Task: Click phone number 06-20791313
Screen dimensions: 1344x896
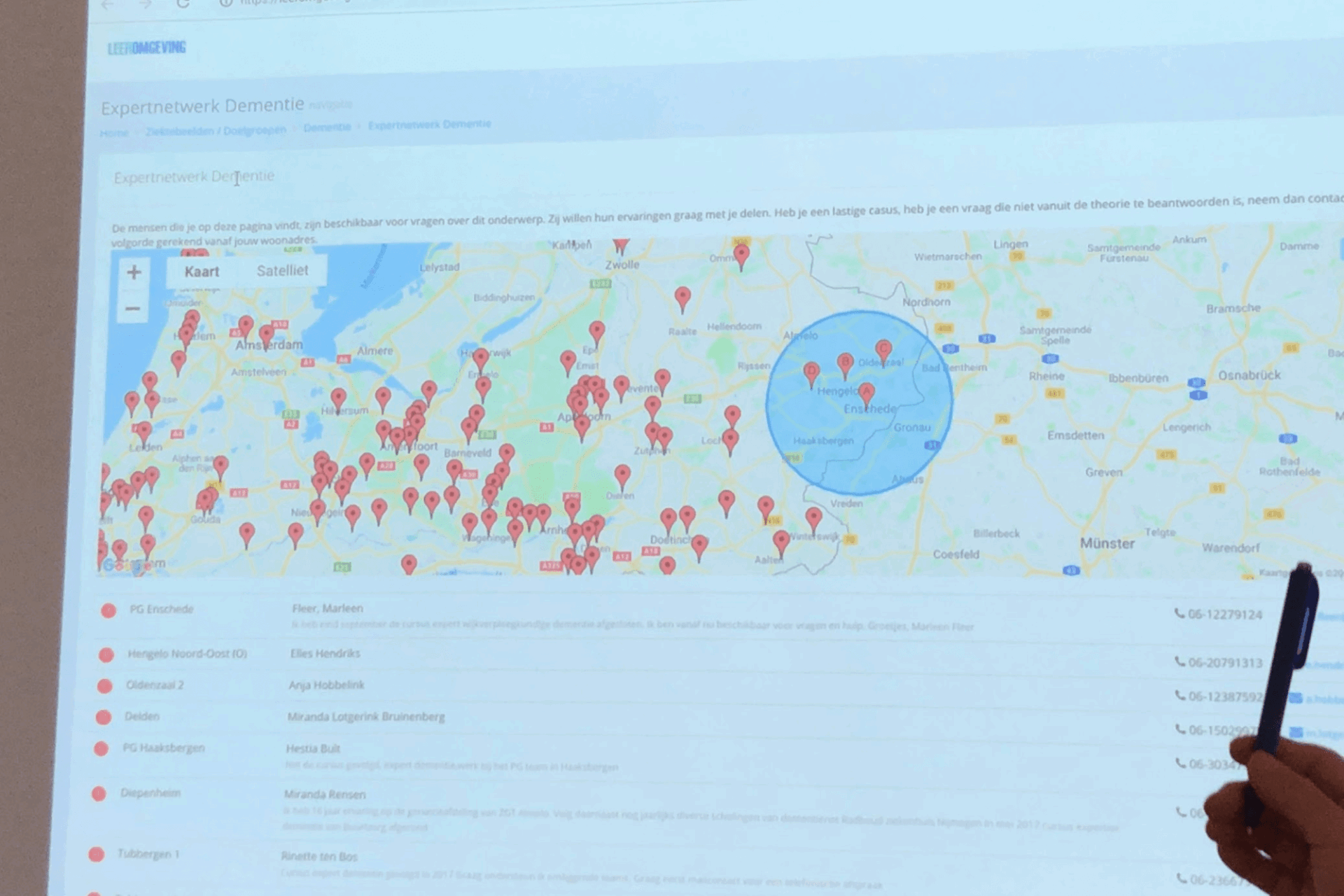Action: (x=1225, y=663)
